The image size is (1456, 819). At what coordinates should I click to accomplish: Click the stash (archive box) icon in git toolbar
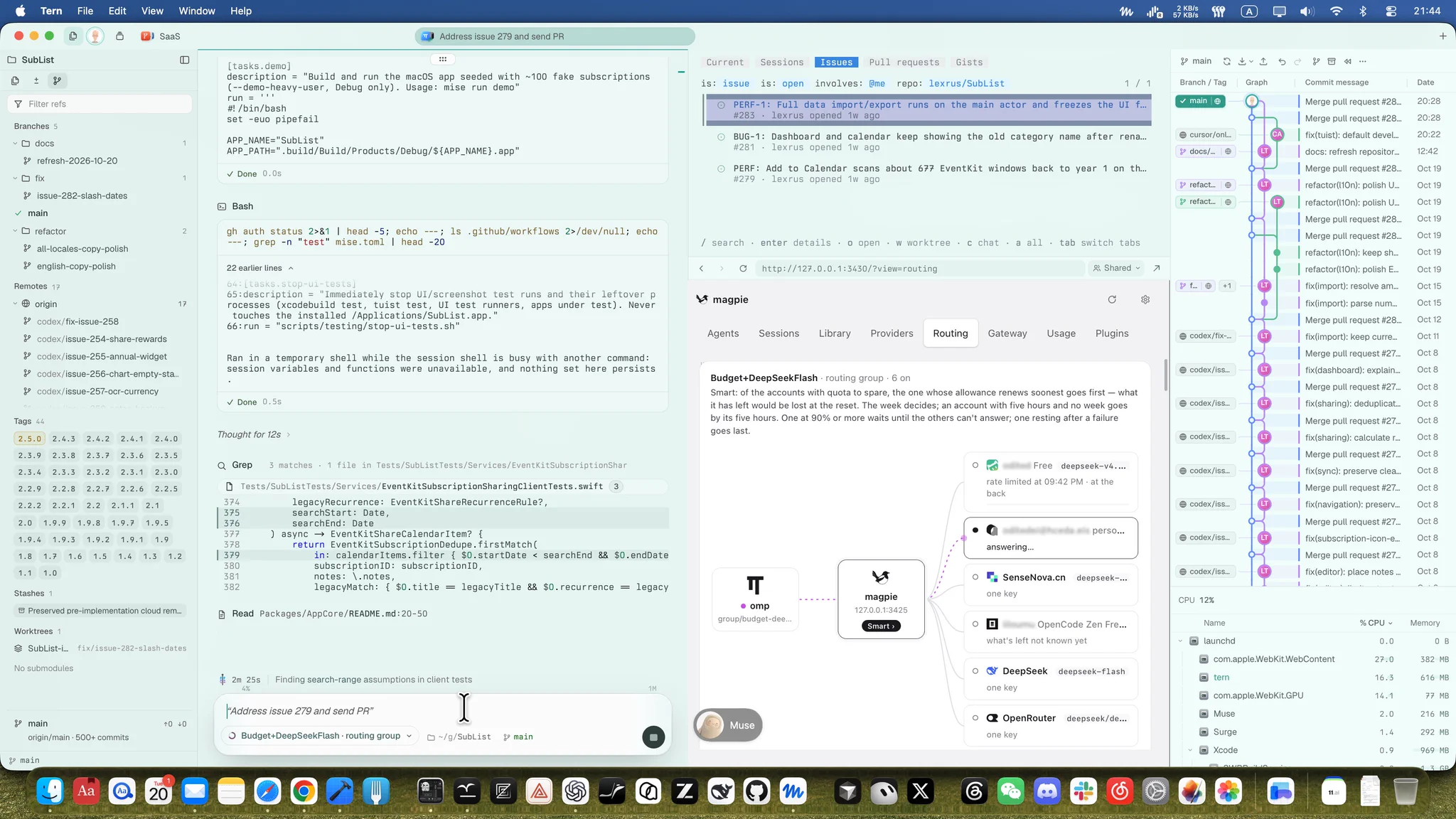(1332, 61)
